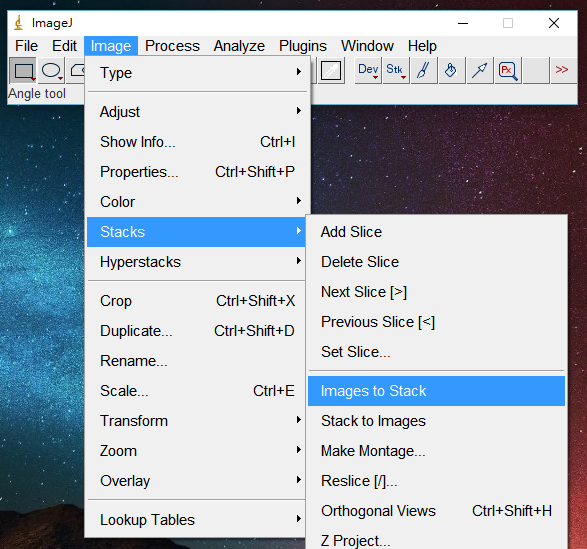Choose Duplicate... menu entry

tap(197, 331)
